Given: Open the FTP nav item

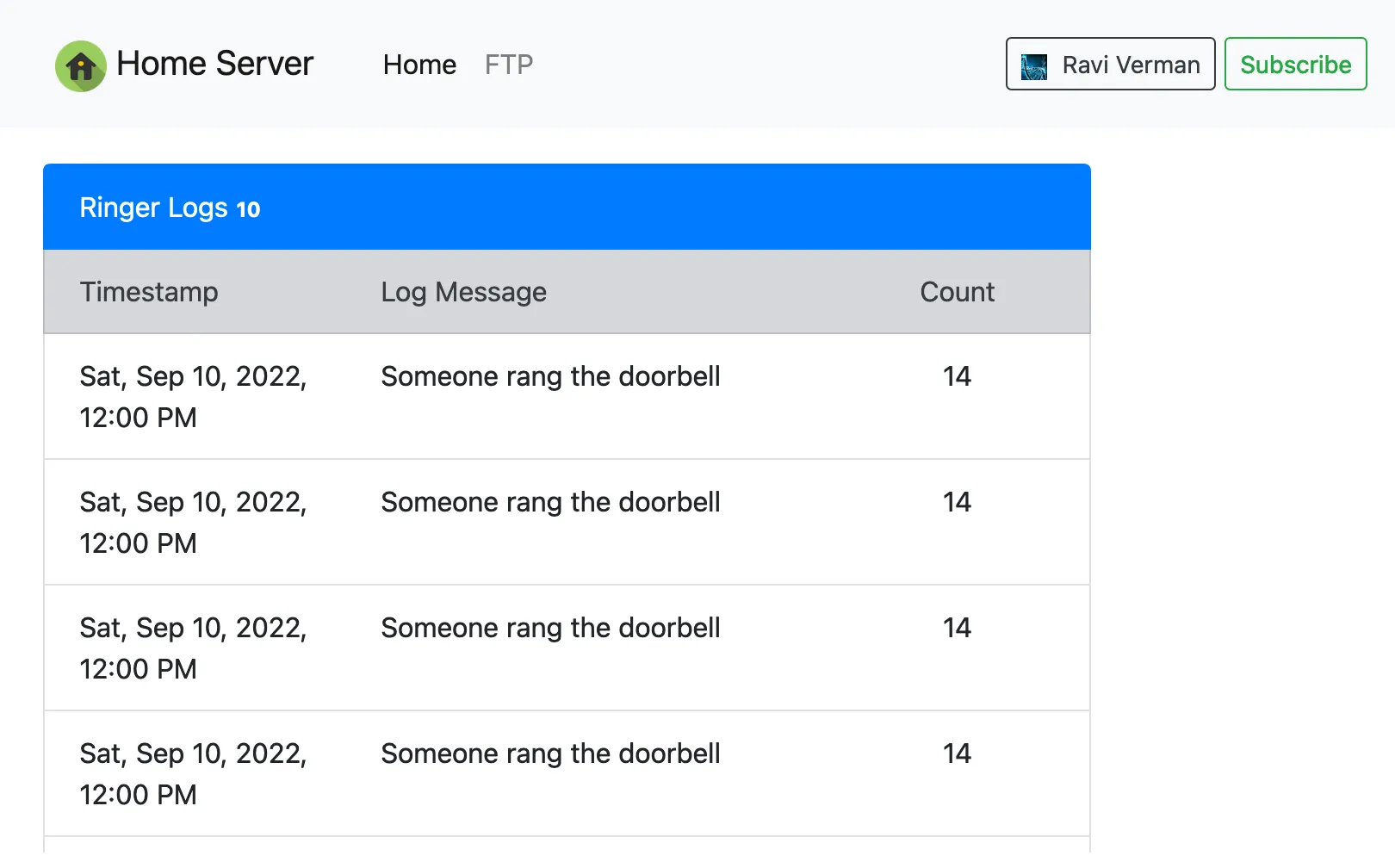Looking at the screenshot, I should pos(508,65).
